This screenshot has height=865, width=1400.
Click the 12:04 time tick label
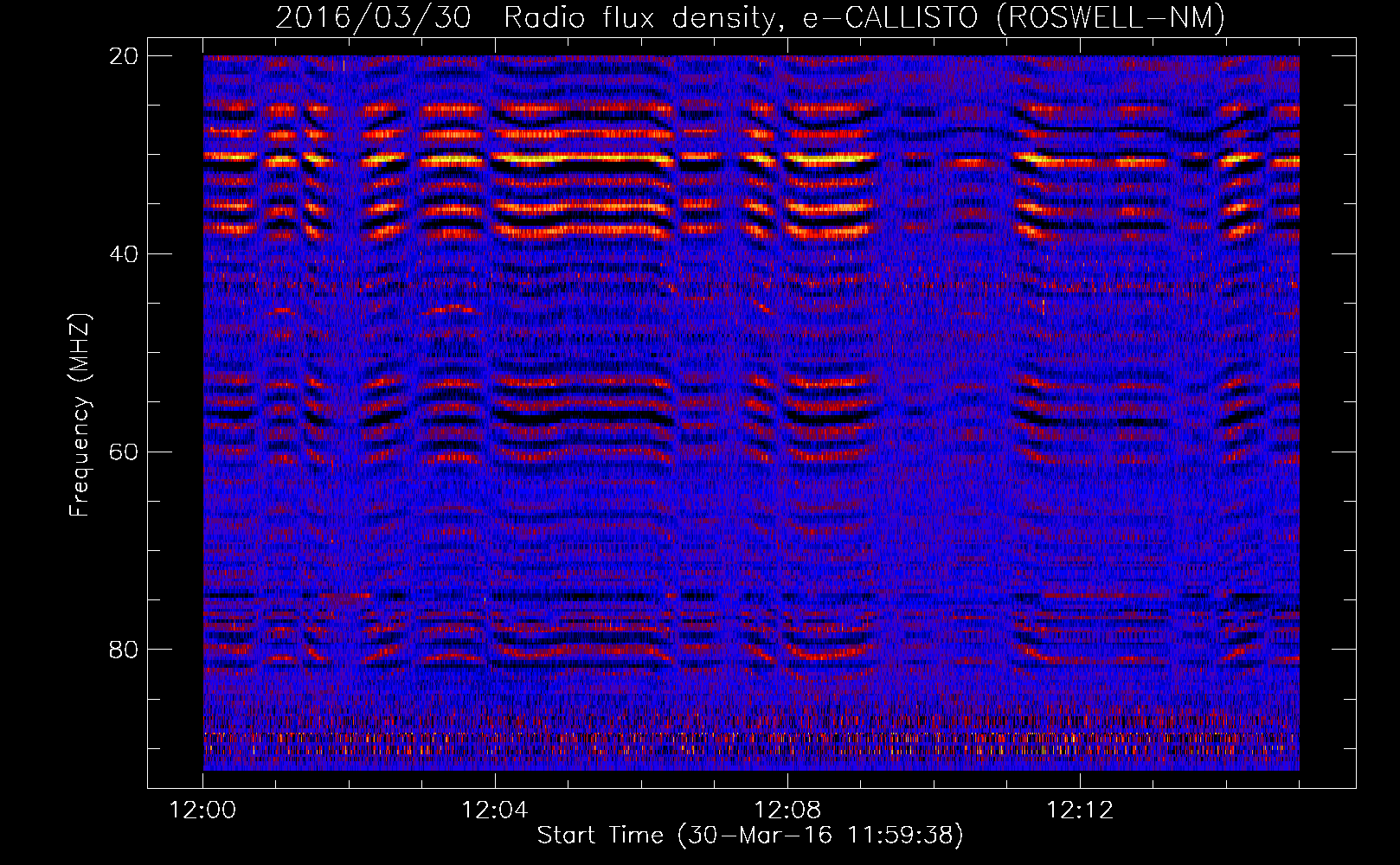(495, 811)
